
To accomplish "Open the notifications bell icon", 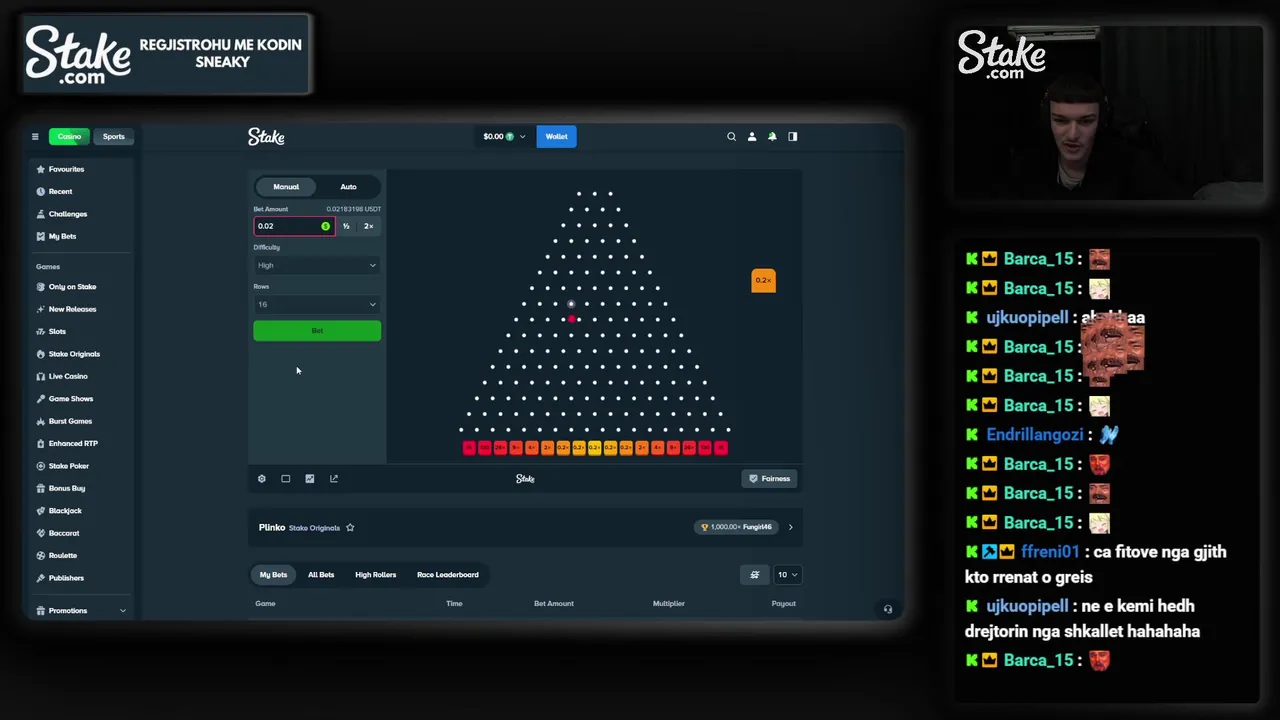I will [772, 137].
